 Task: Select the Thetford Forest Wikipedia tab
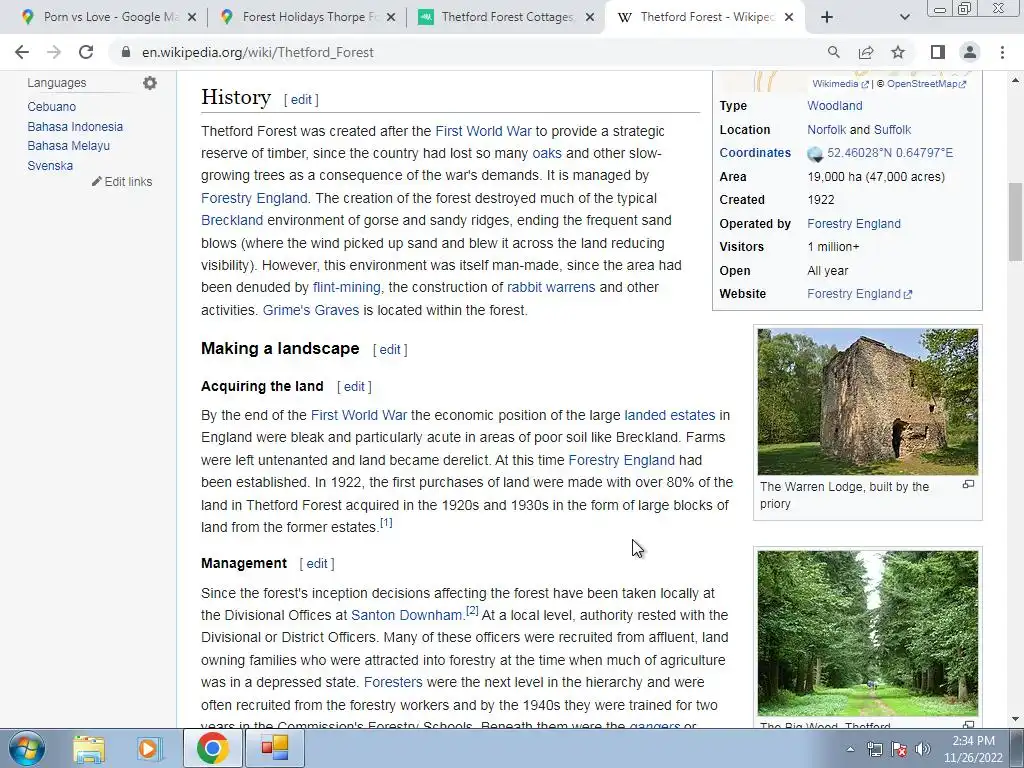[705, 17]
